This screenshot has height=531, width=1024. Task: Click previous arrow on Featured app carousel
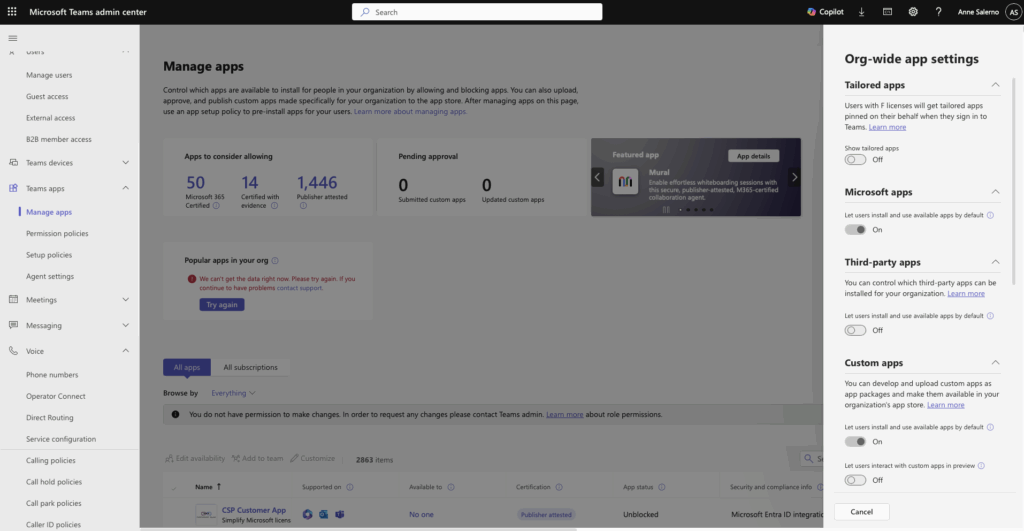[x=598, y=177]
